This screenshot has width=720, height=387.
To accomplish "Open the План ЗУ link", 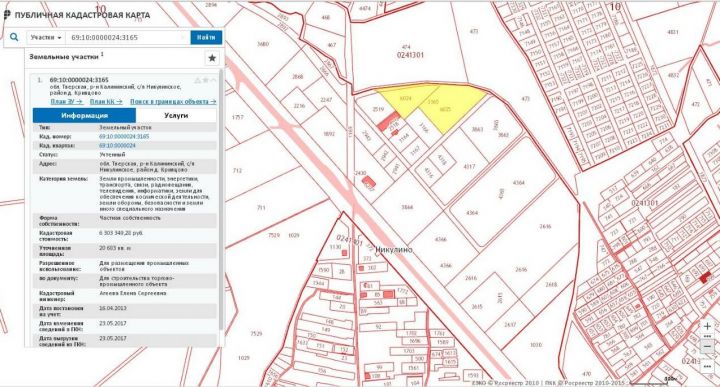I will 67,101.
